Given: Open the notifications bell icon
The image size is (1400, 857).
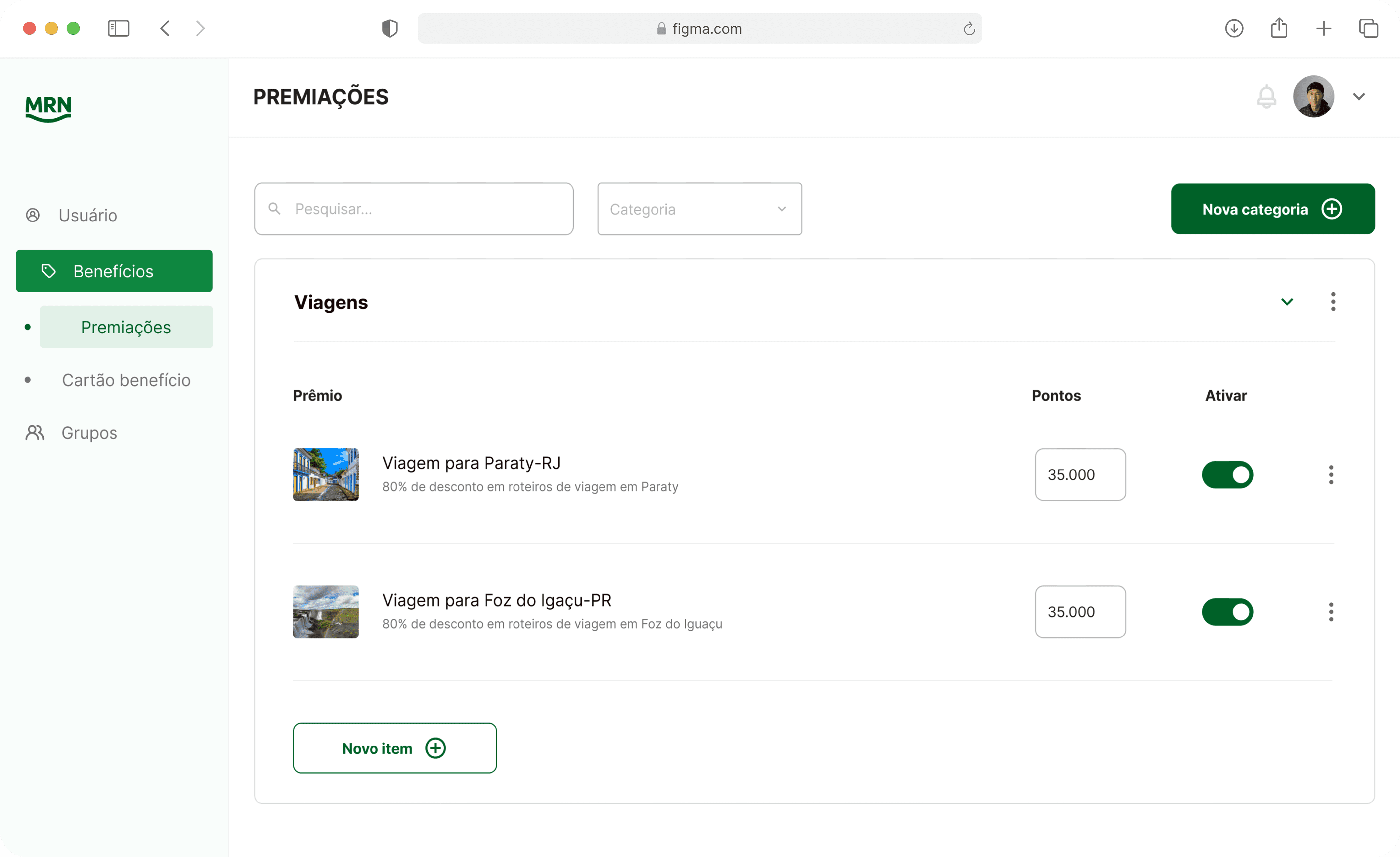Looking at the screenshot, I should [1266, 97].
